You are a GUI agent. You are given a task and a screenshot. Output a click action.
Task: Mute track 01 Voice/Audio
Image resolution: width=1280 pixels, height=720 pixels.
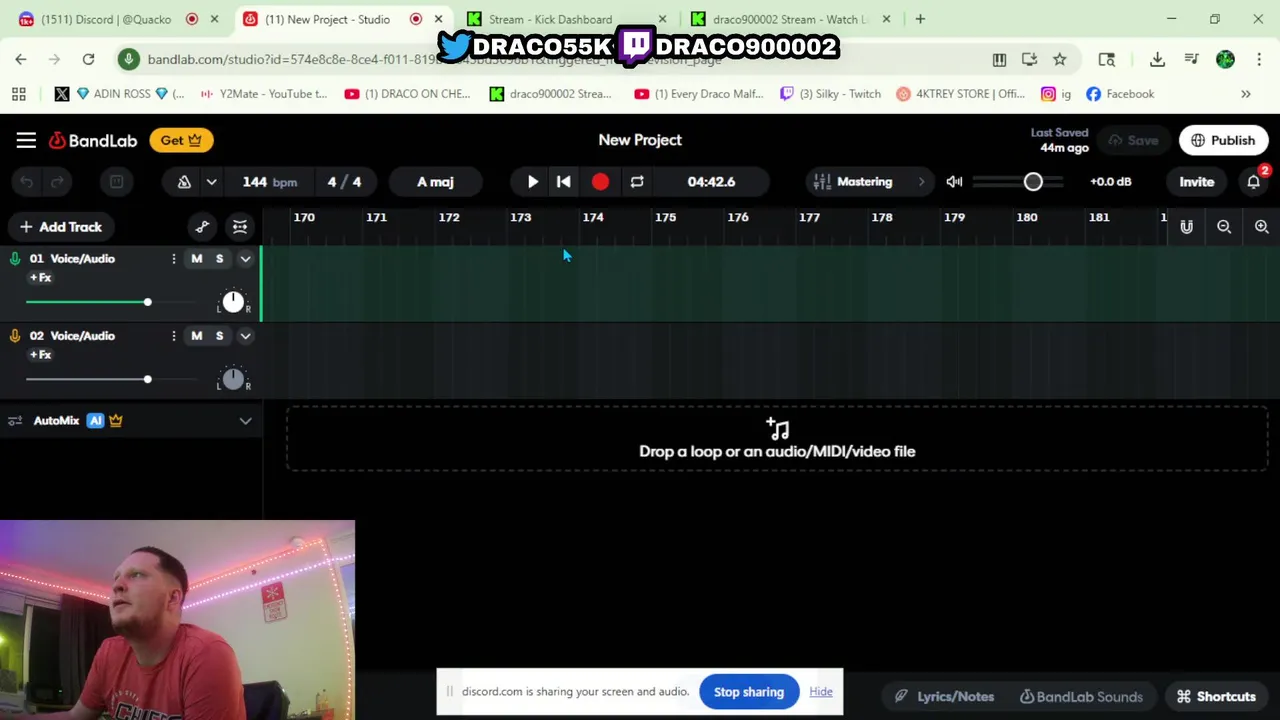point(197,259)
